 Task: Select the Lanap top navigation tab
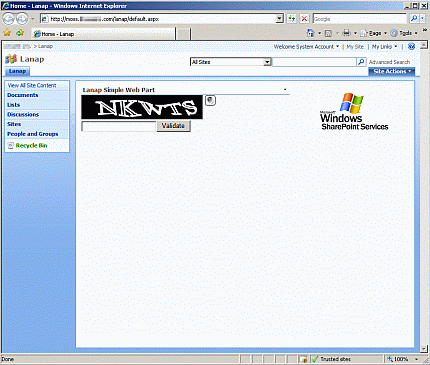click(x=17, y=71)
